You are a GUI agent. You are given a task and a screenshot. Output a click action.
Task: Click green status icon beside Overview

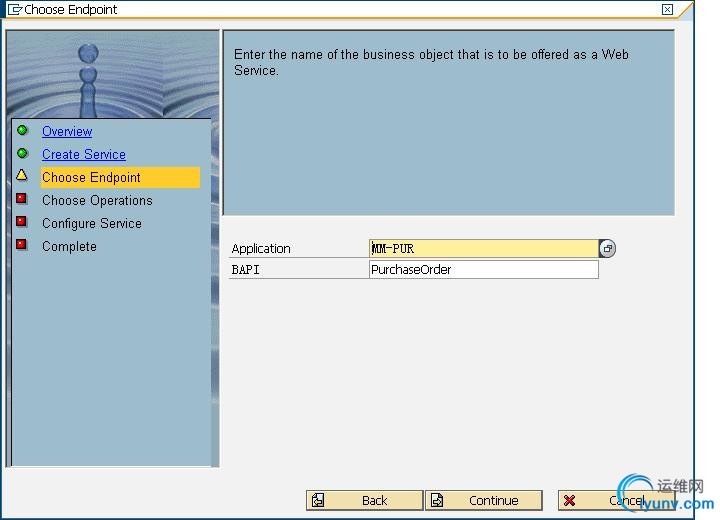(x=22, y=130)
